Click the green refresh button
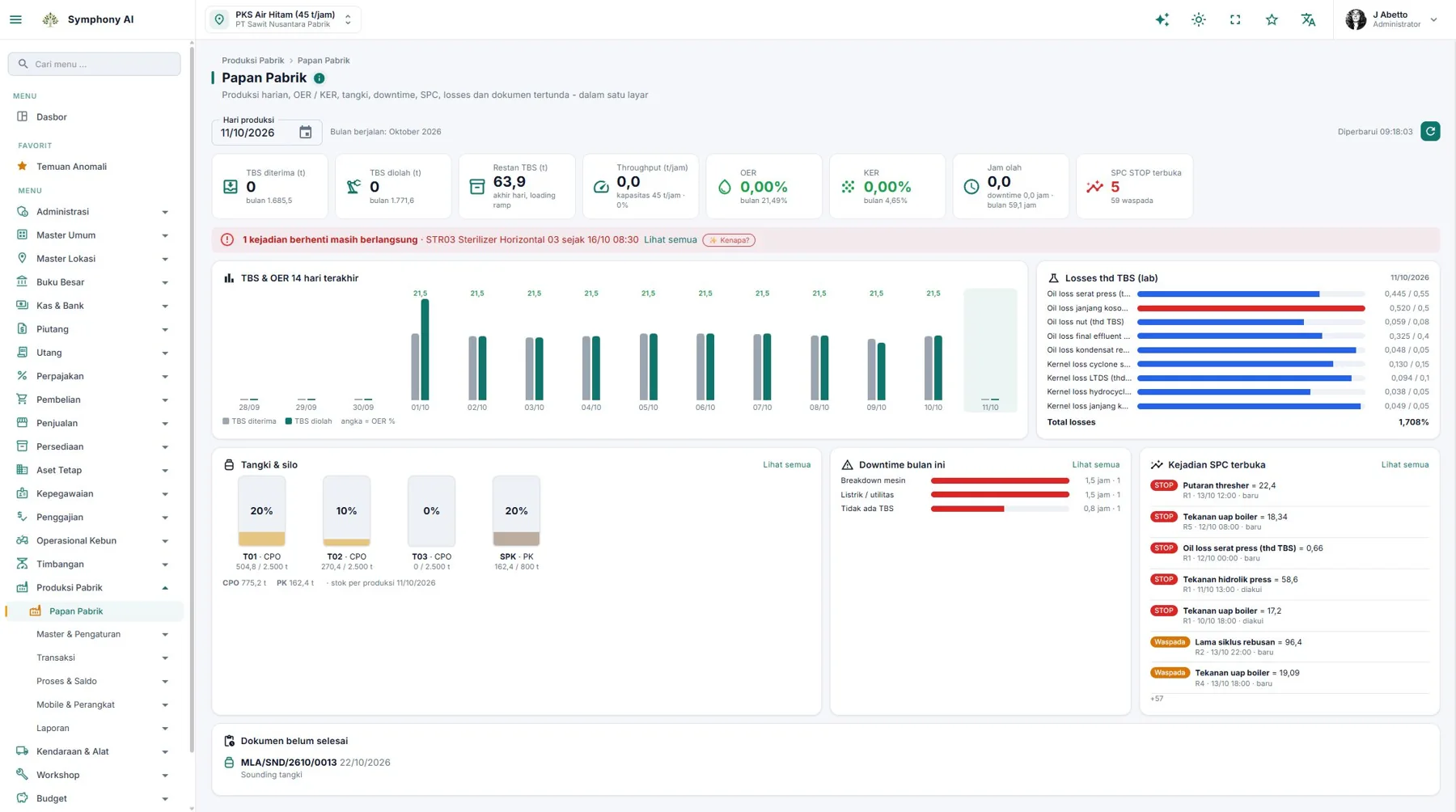The width and height of the screenshot is (1456, 812). click(x=1430, y=131)
